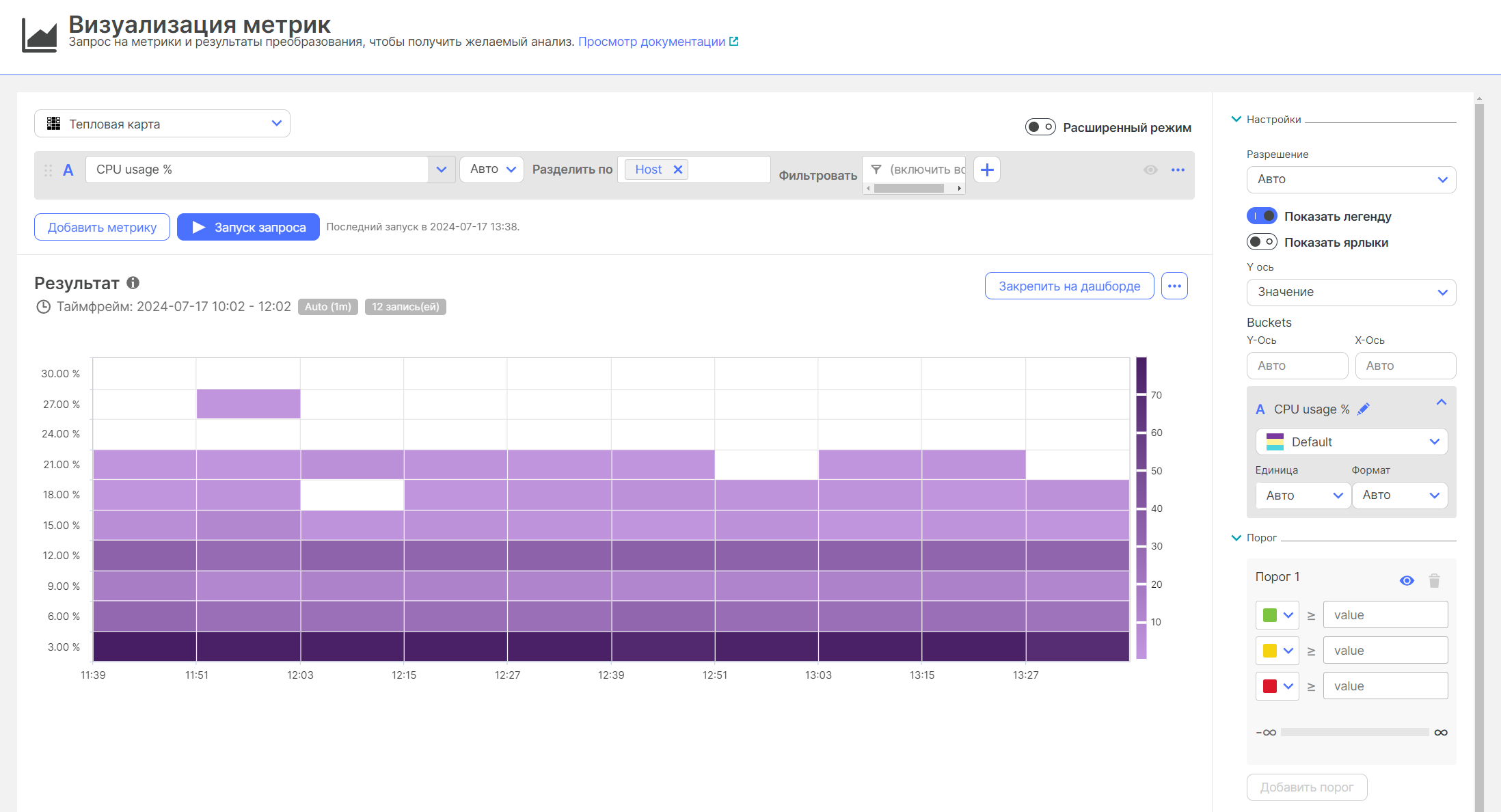This screenshot has width=1501, height=812.
Task: Open the results three-dots options menu
Action: [x=1174, y=286]
